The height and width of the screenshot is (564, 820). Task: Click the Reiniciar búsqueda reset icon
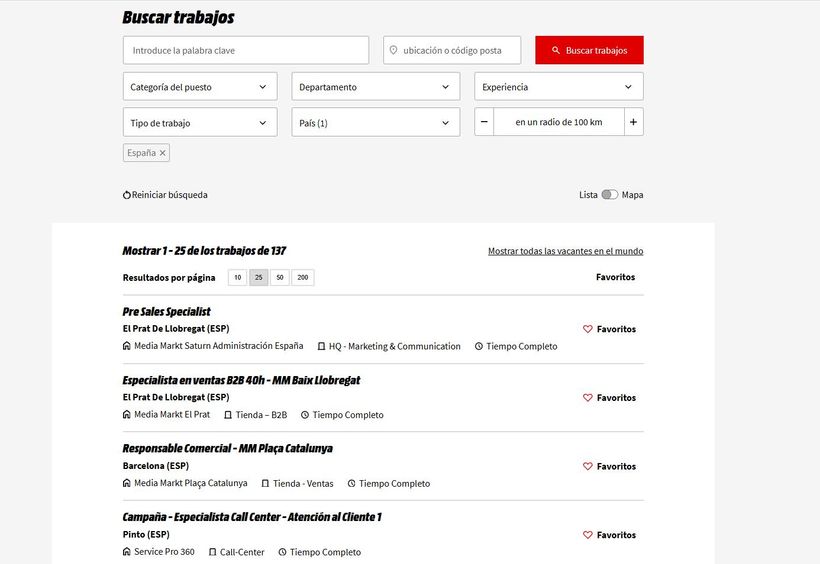(127, 195)
